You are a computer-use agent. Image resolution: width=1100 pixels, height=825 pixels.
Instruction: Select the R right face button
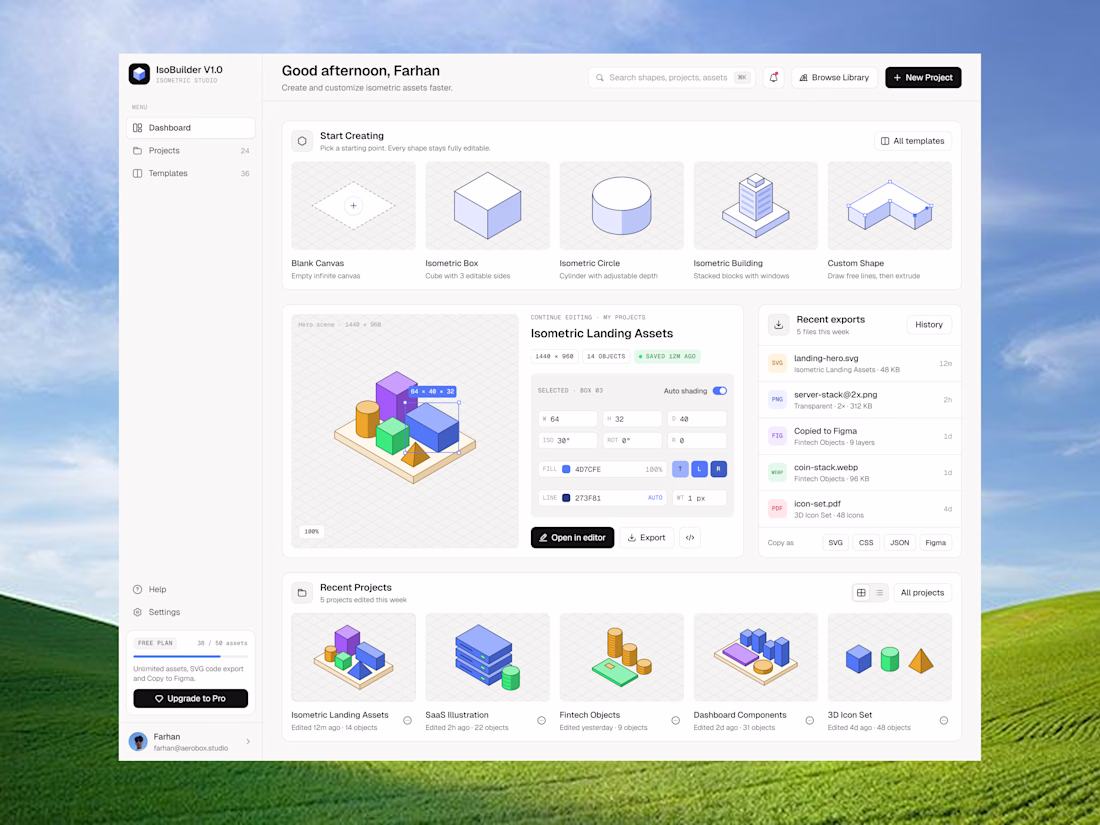[718, 469]
